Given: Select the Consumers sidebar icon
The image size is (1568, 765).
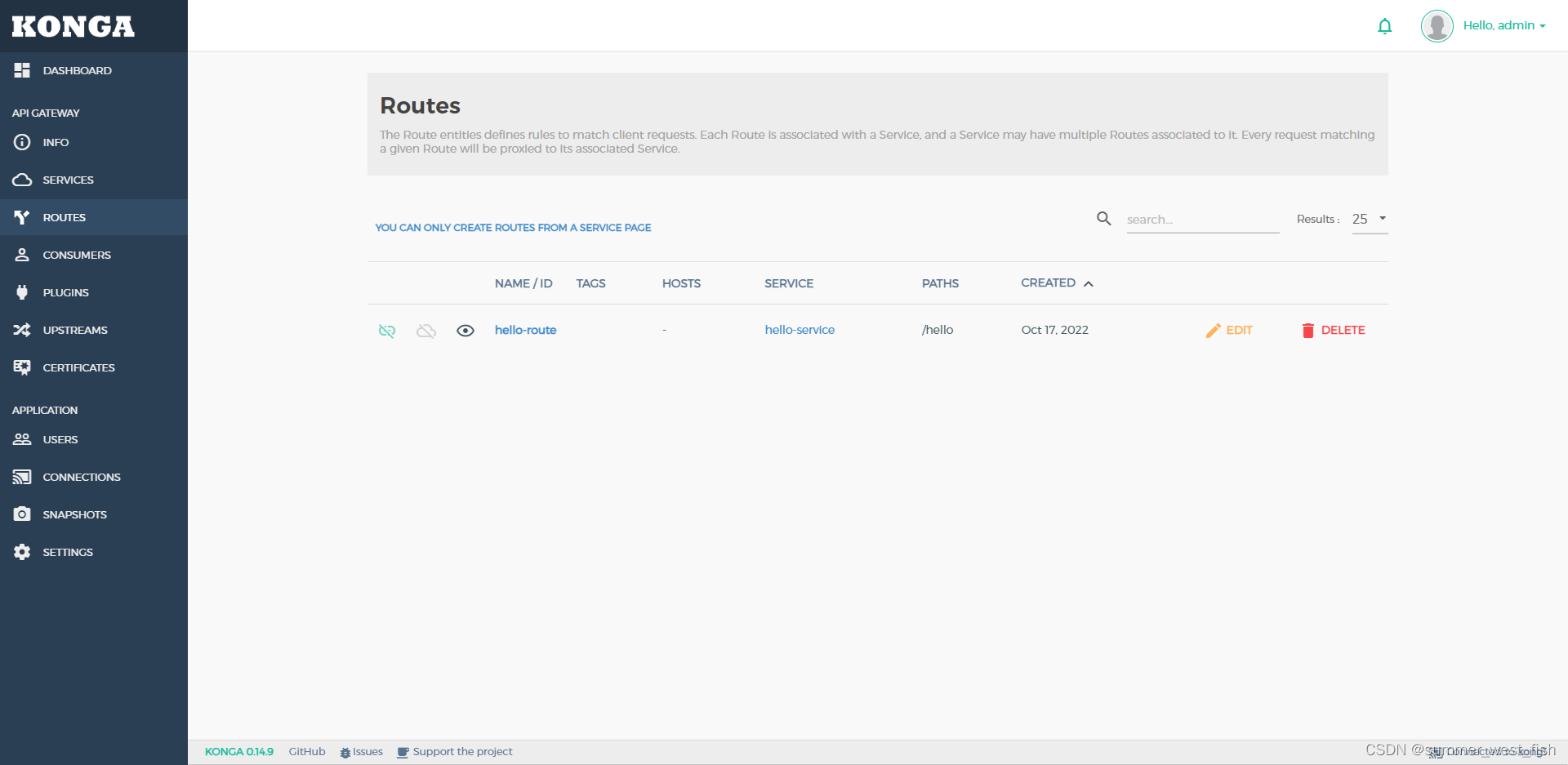Looking at the screenshot, I should 22,255.
